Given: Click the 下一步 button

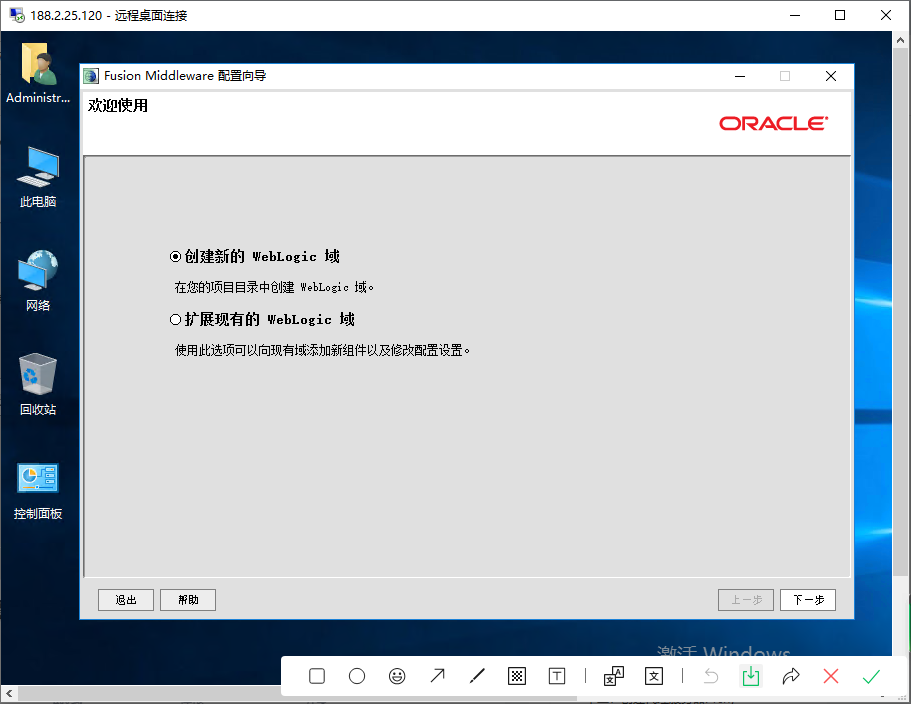Looking at the screenshot, I should point(808,600).
